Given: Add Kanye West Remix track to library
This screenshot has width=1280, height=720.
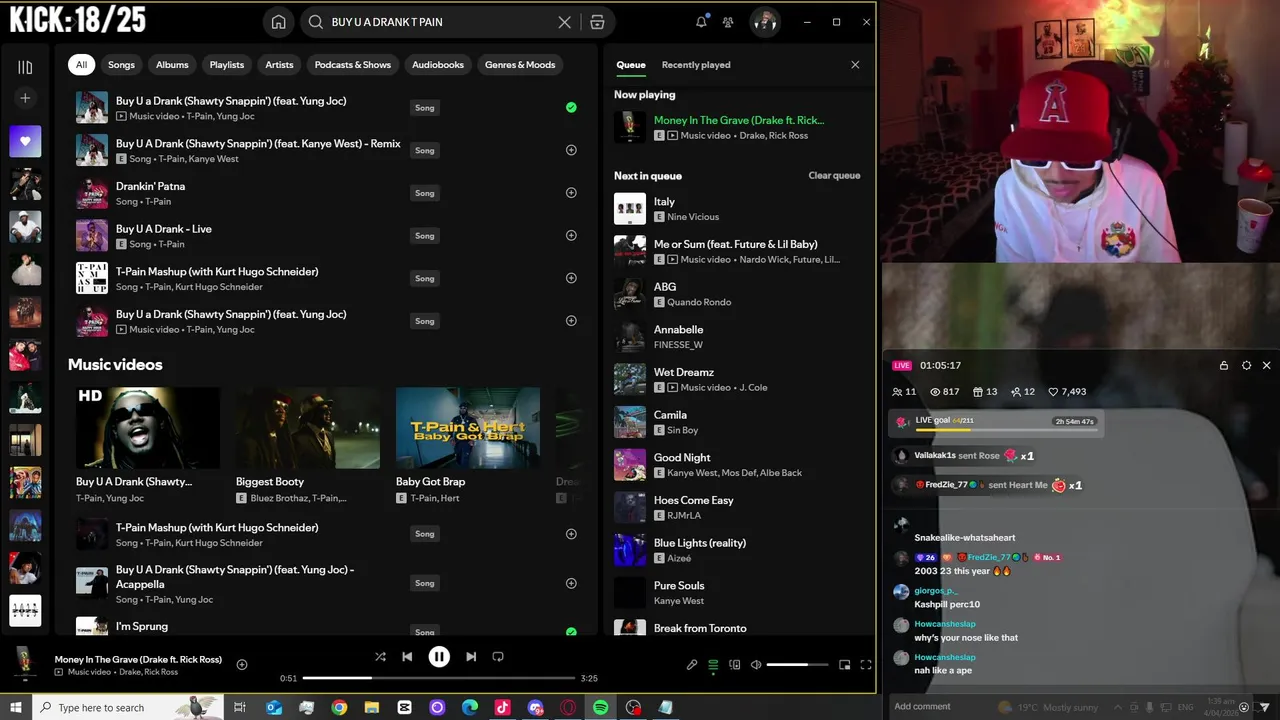Looking at the screenshot, I should 571,150.
